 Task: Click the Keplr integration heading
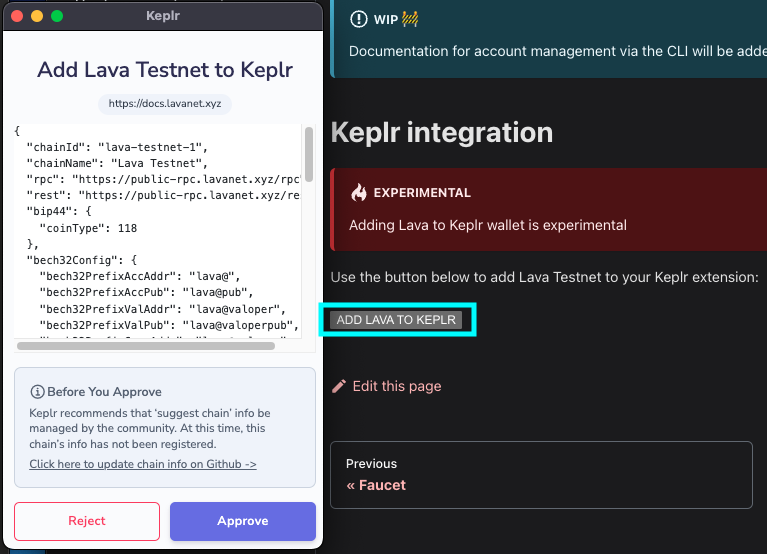[x=442, y=133]
